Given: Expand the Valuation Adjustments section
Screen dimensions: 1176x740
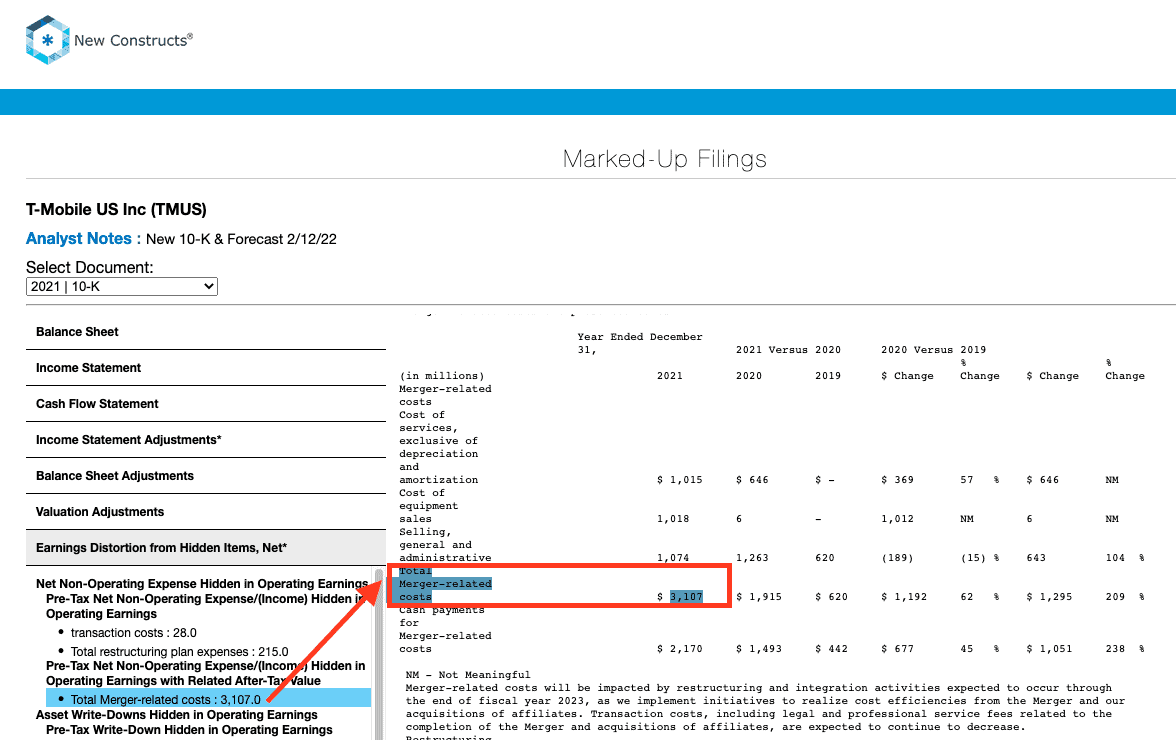Looking at the screenshot, I should 206,512.
